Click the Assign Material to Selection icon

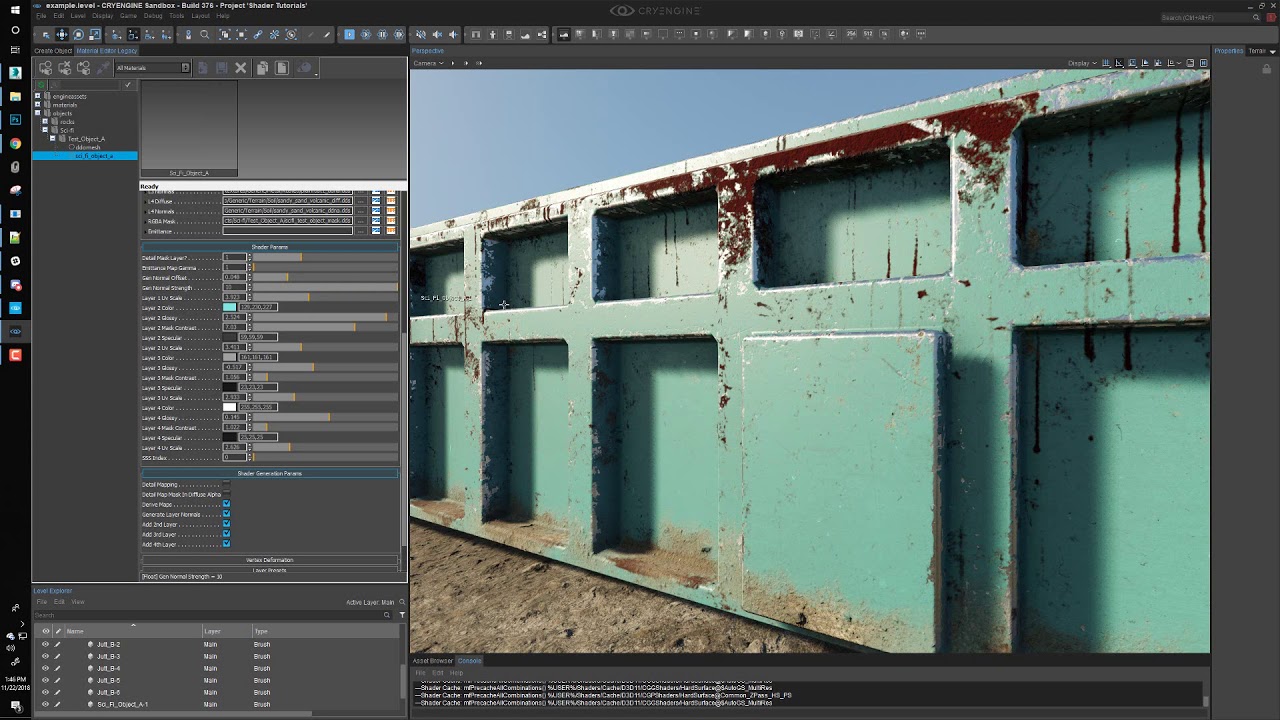pyautogui.click(x=46, y=68)
